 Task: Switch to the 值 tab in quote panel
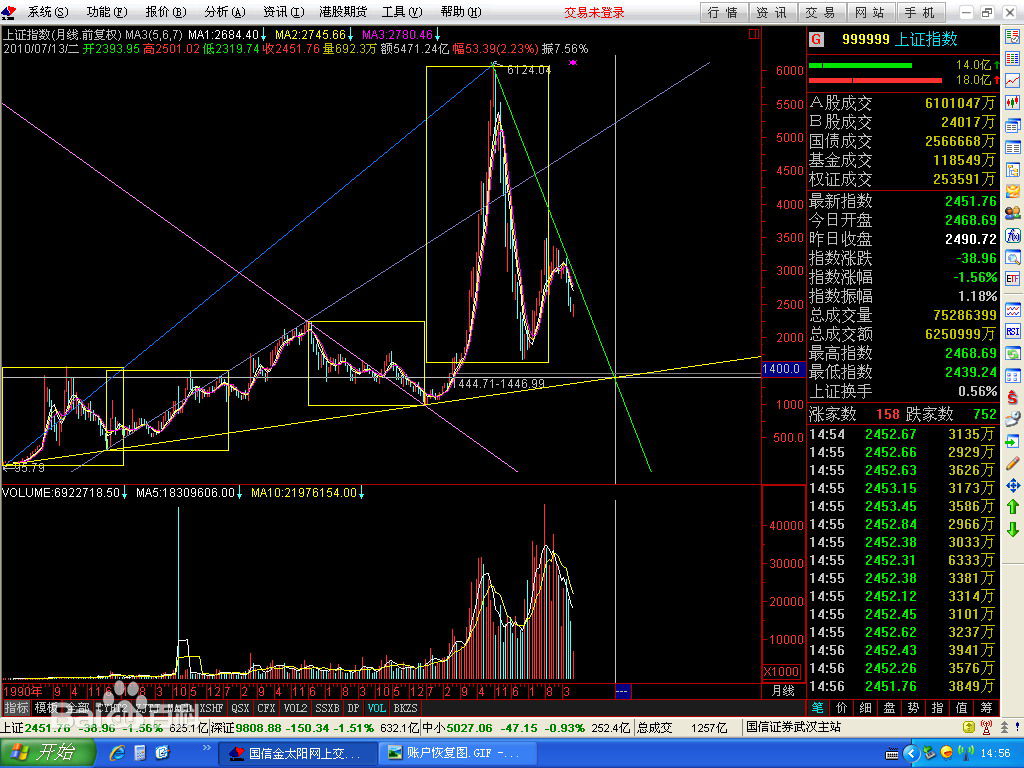[x=962, y=708]
